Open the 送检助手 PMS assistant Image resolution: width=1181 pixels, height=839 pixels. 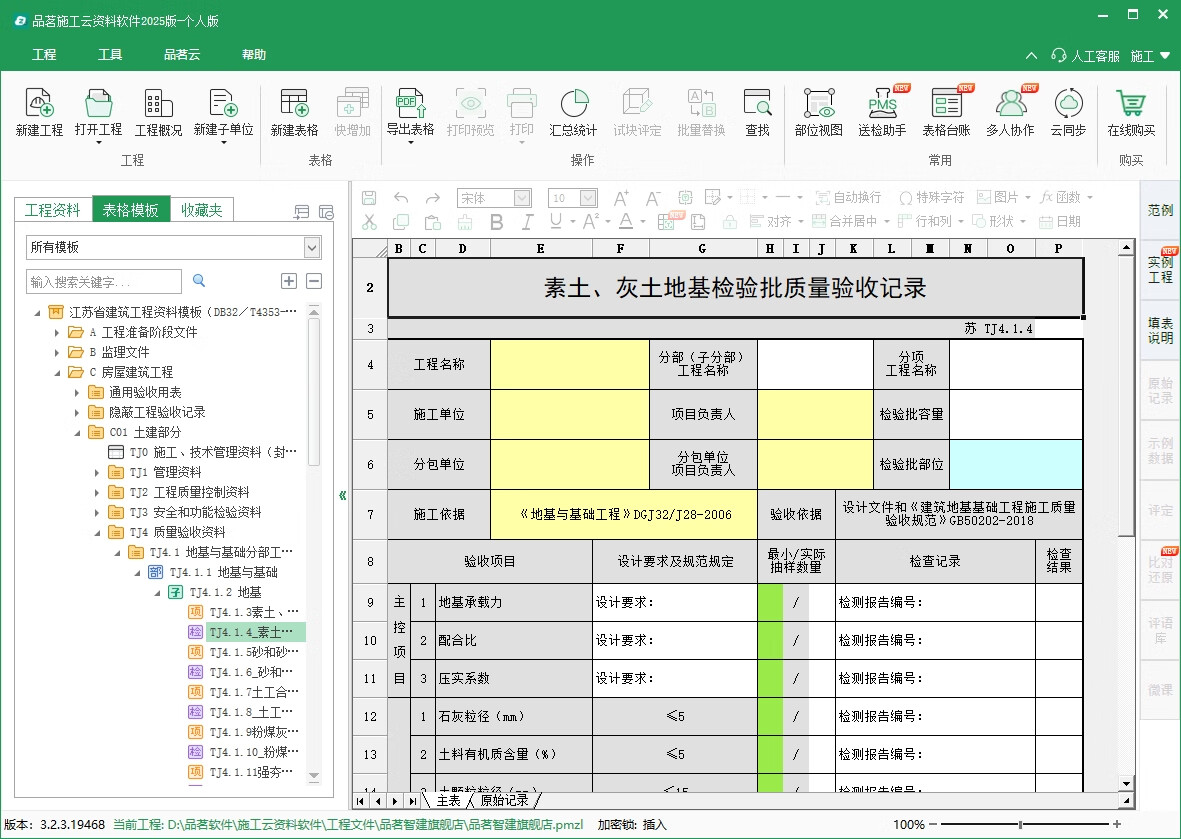[x=882, y=103]
